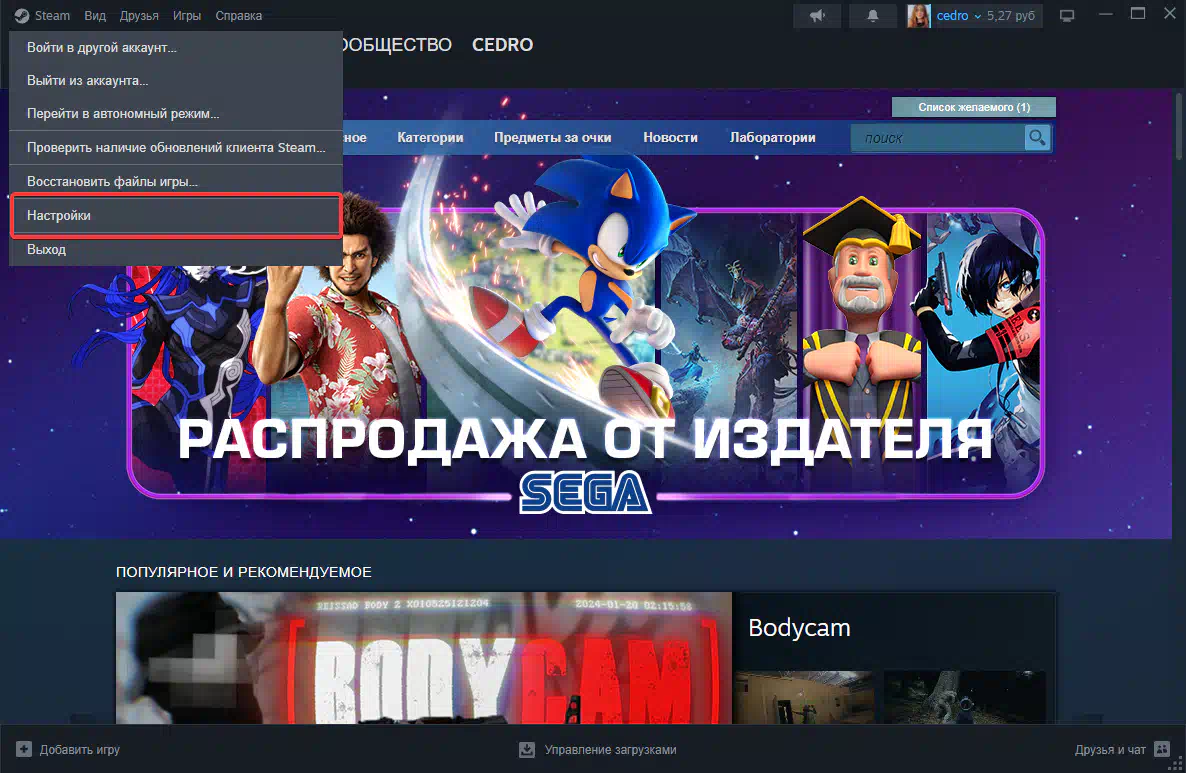Open the Игры menu
This screenshot has height=773, width=1186.
(187, 15)
